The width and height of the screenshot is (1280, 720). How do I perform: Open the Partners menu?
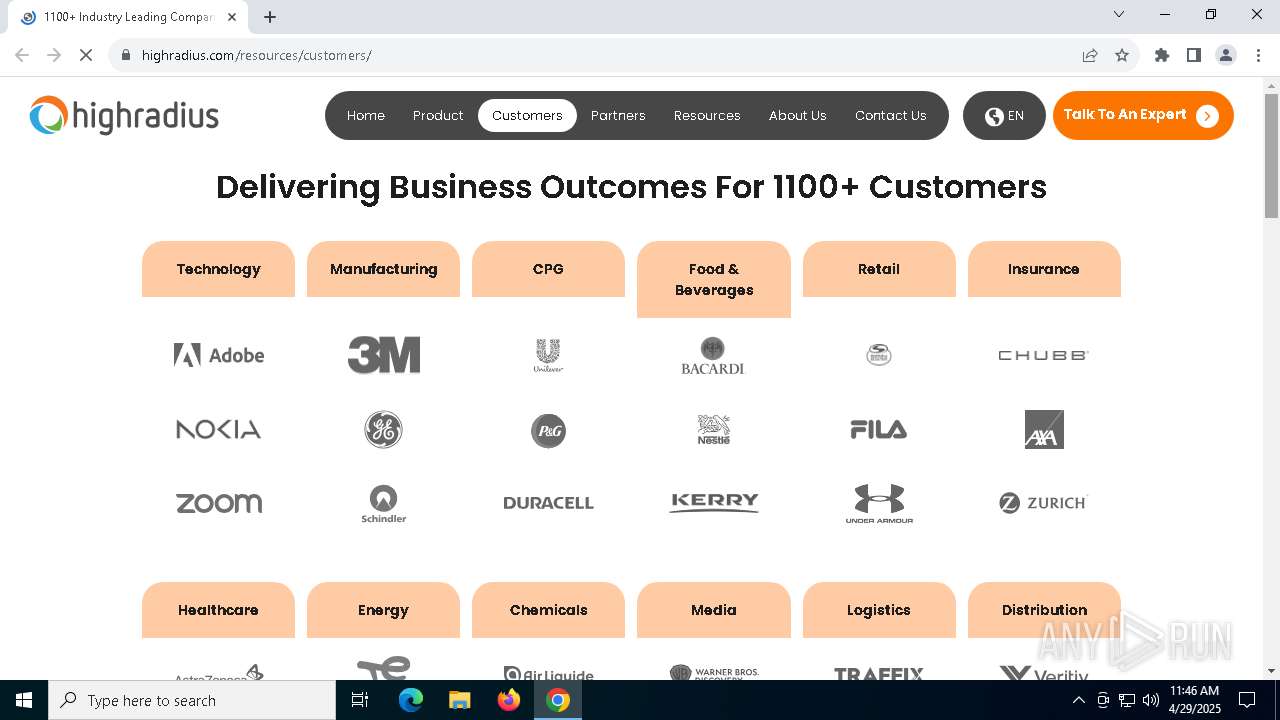tap(618, 116)
